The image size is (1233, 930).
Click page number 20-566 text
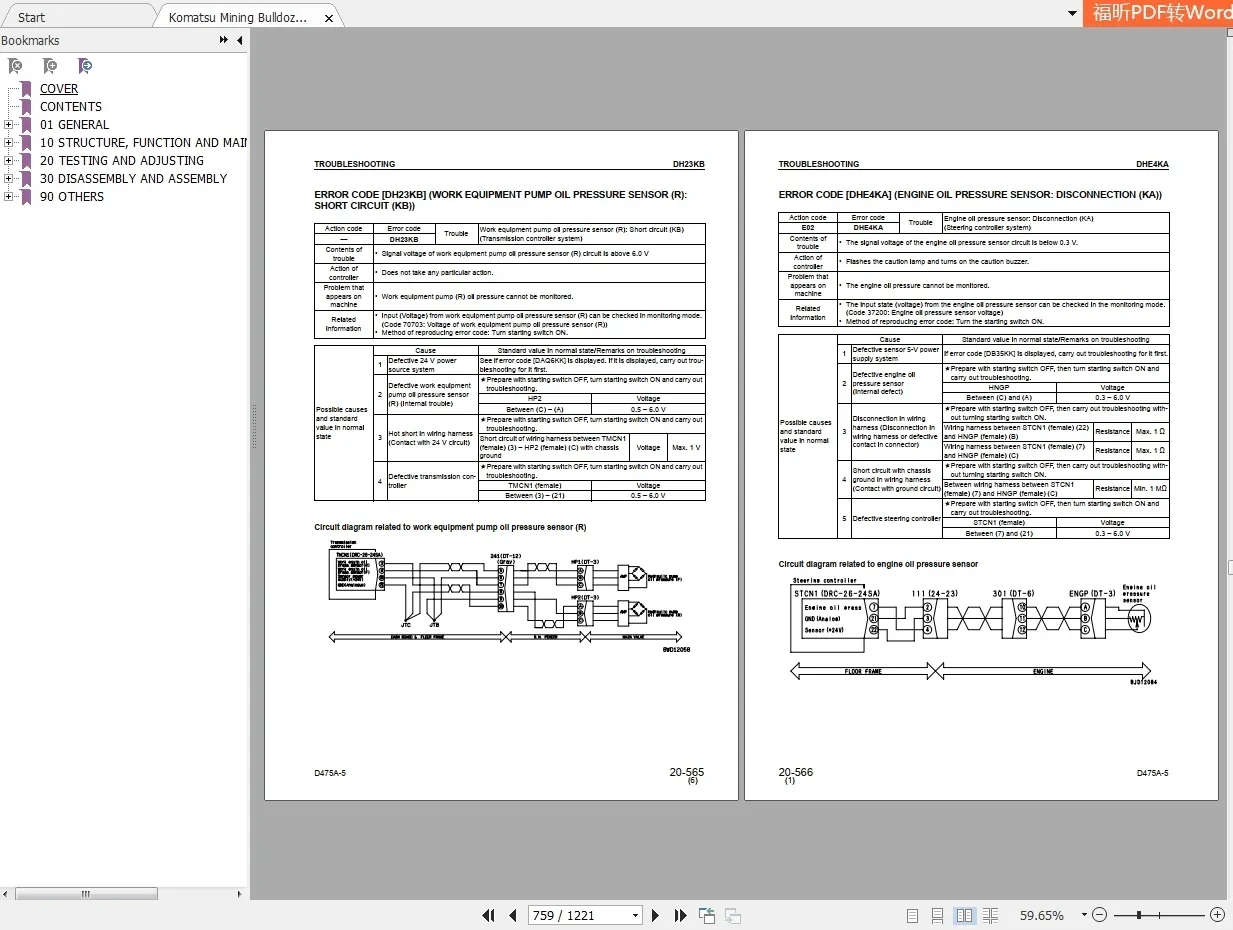click(796, 772)
